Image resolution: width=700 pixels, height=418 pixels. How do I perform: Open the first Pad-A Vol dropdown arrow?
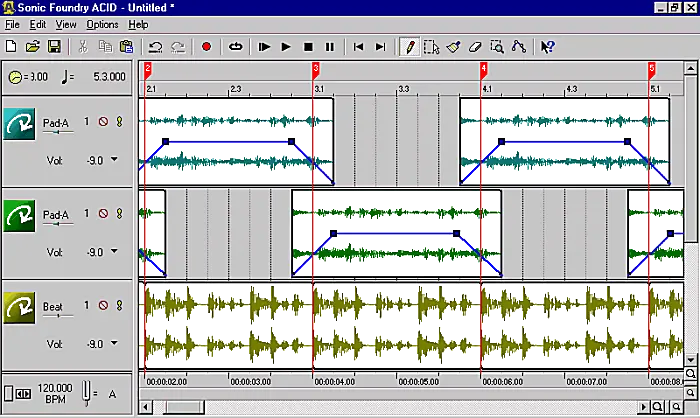click(114, 159)
